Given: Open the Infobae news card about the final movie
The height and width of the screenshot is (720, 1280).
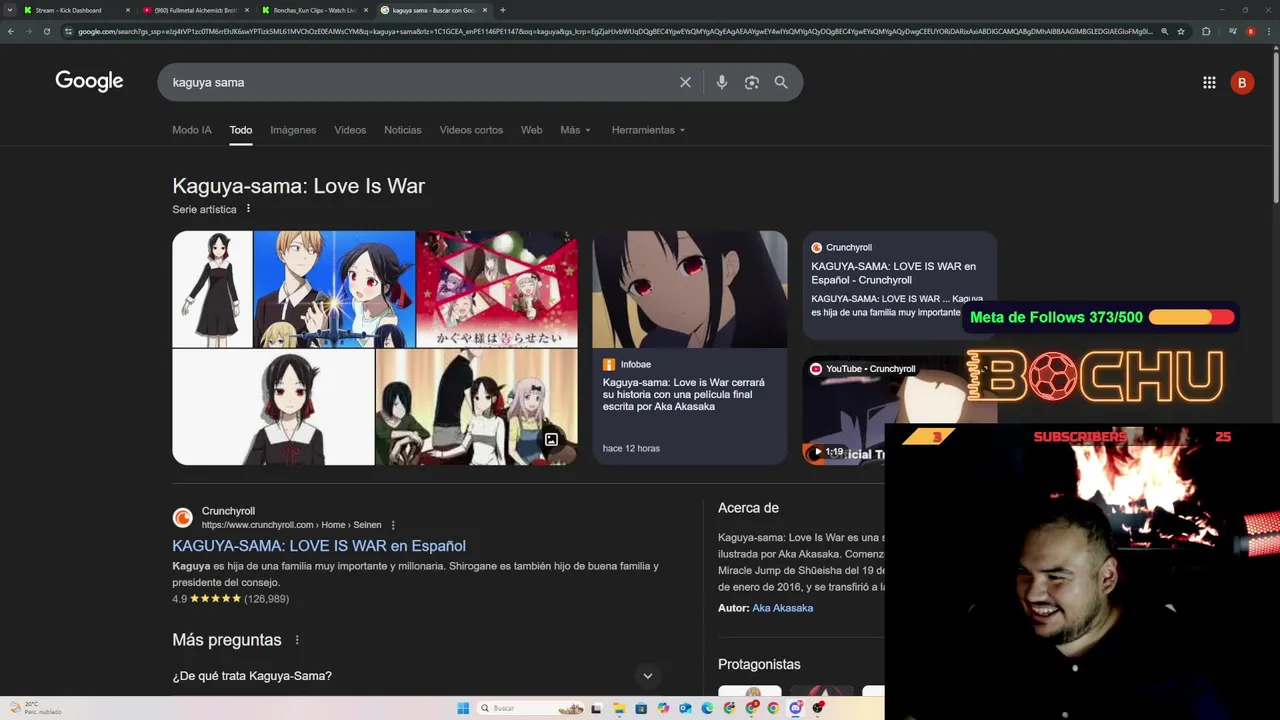Looking at the screenshot, I should [690, 347].
